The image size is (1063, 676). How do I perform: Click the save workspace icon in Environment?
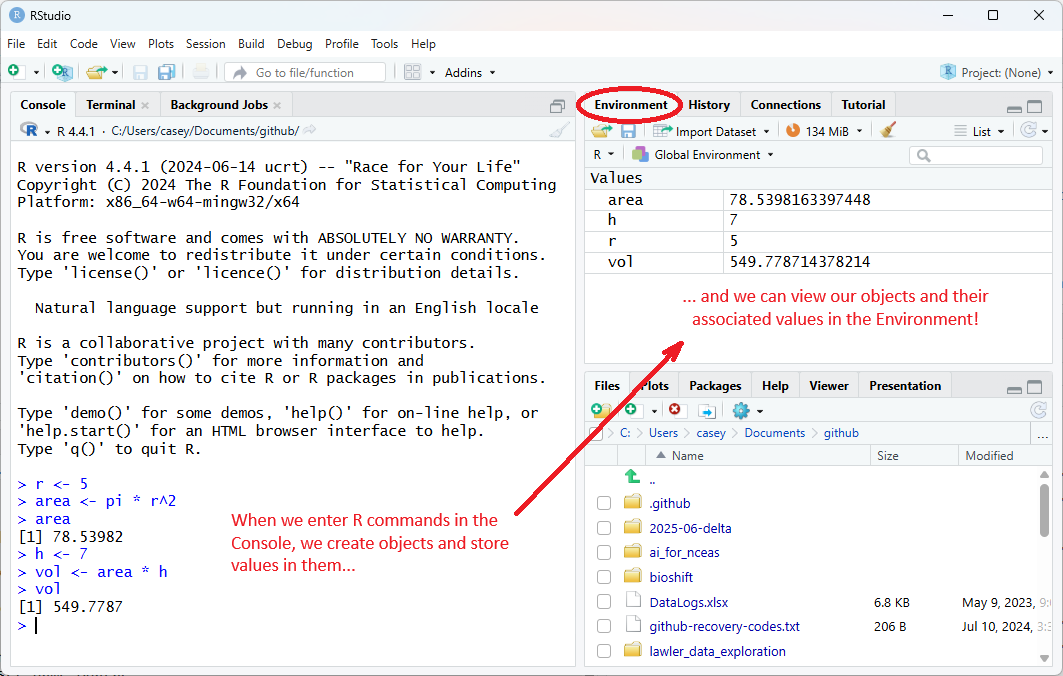tap(628, 131)
